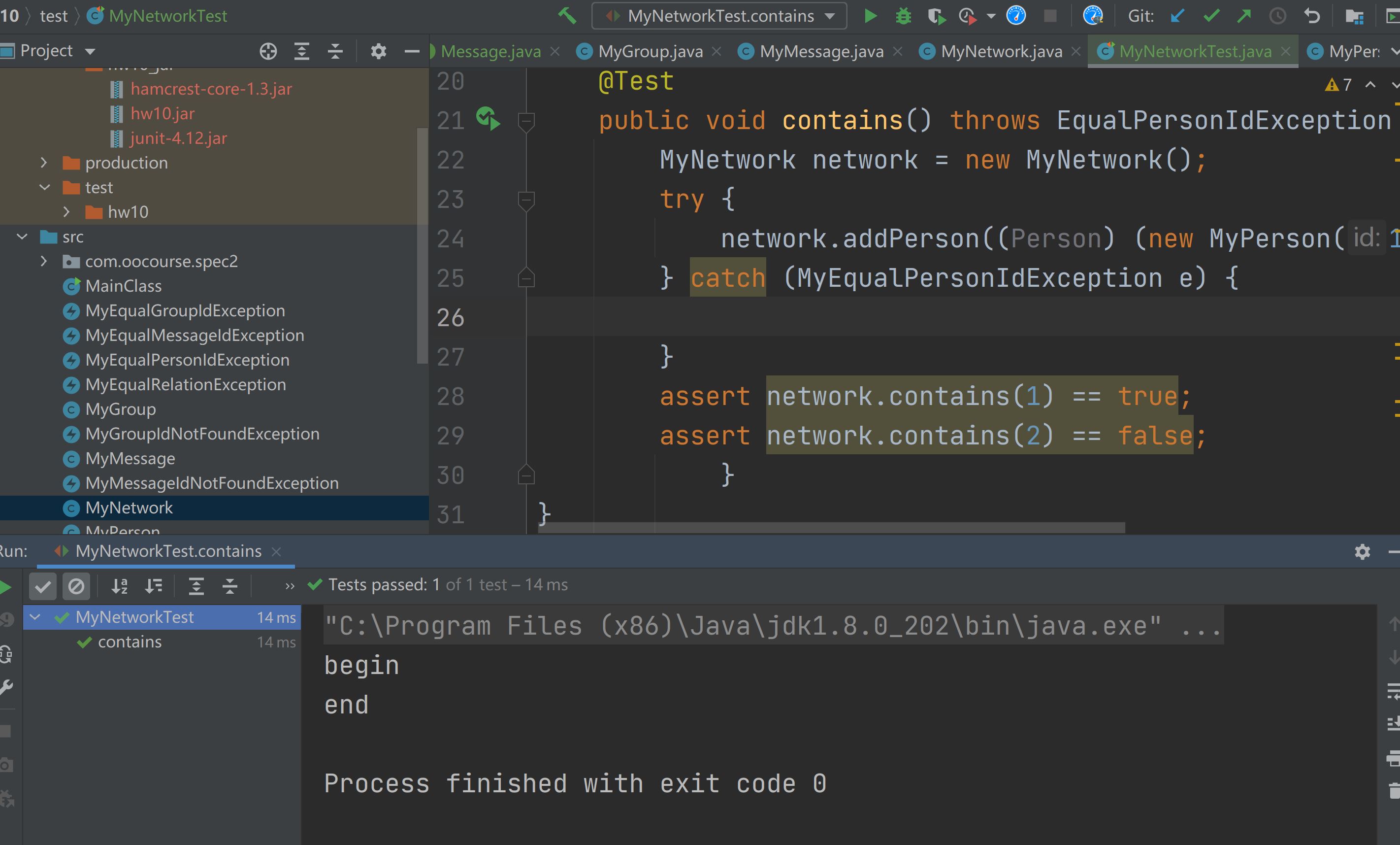Screen dimensions: 1400x845
Task: Click Collapse All in the Project panel
Action: 335,51
